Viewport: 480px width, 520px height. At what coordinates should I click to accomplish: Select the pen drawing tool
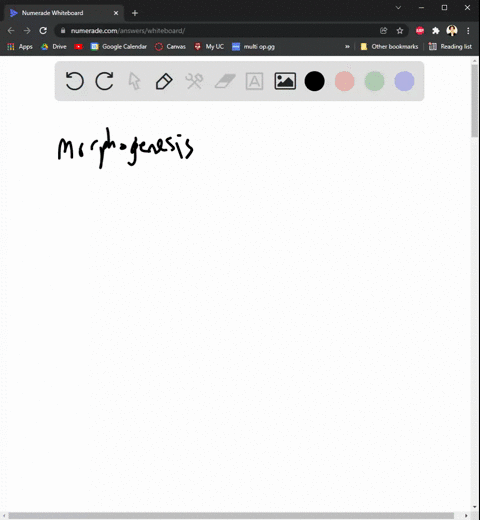pyautogui.click(x=164, y=81)
